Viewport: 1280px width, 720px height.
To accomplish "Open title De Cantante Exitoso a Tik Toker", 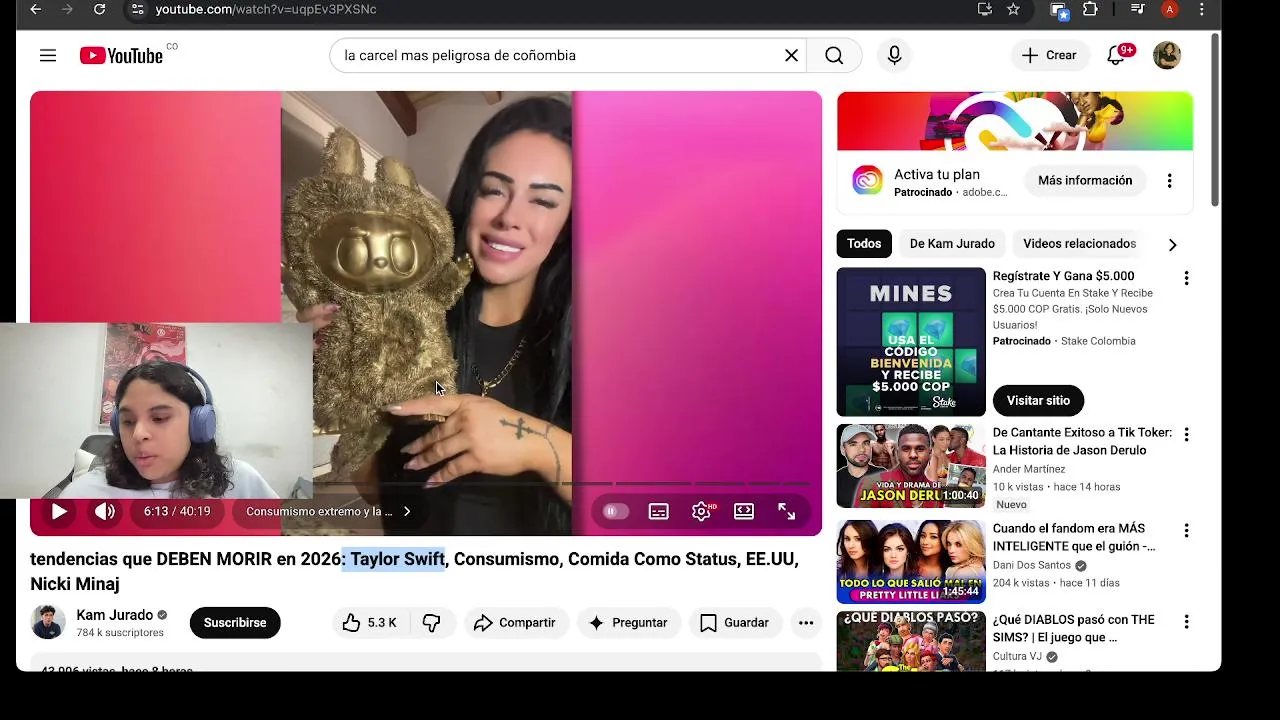I will pos(1082,442).
